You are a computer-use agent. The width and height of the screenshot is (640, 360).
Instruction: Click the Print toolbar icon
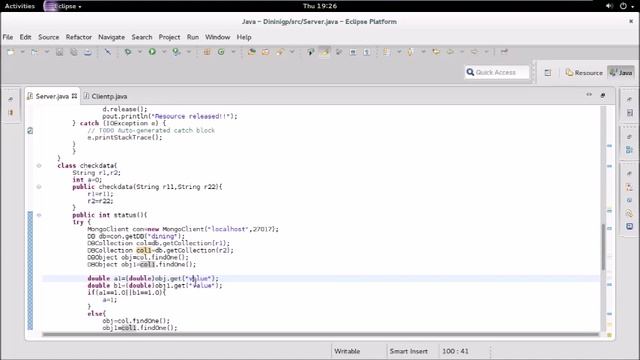(88, 52)
